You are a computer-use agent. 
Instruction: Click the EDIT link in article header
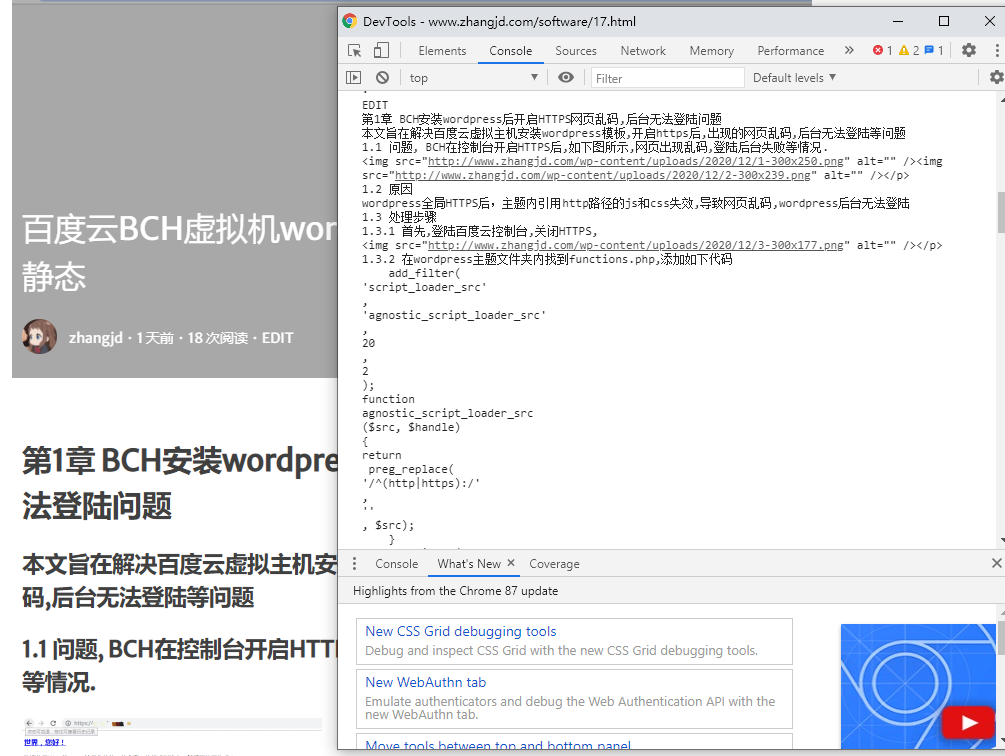point(278,338)
